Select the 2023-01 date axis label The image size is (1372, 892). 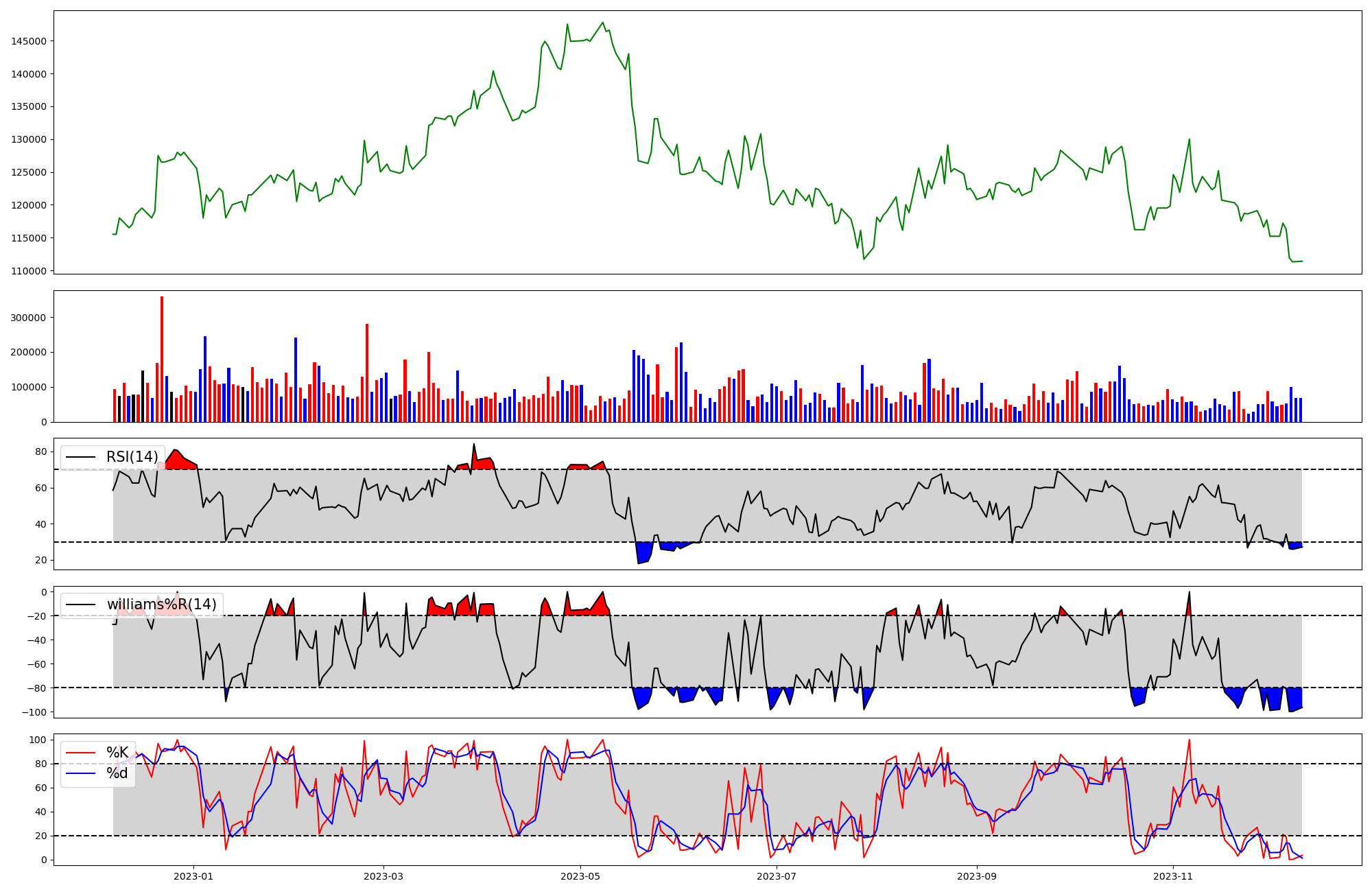click(x=193, y=876)
